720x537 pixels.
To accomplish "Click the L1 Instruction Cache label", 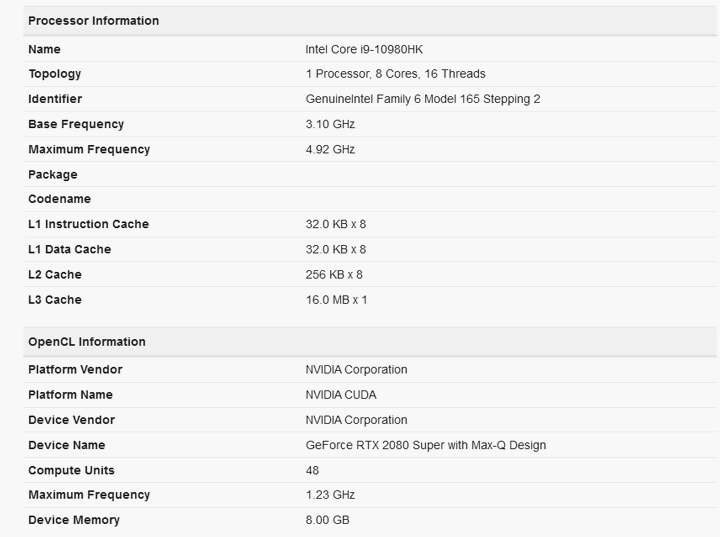I will click(x=88, y=224).
